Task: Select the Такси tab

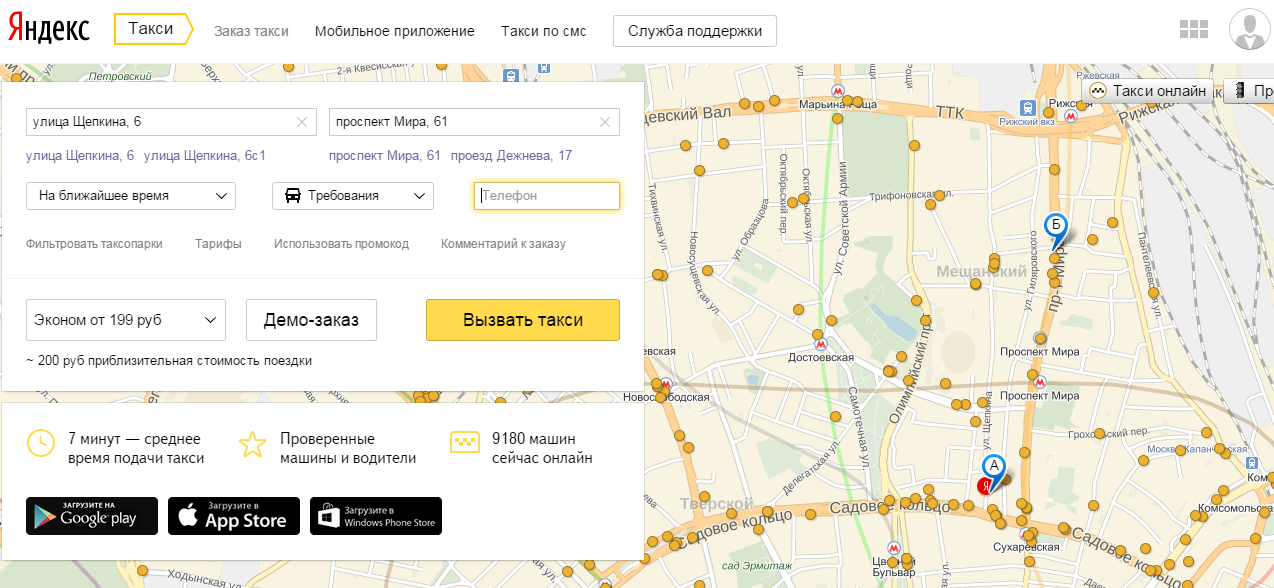Action: coord(152,30)
